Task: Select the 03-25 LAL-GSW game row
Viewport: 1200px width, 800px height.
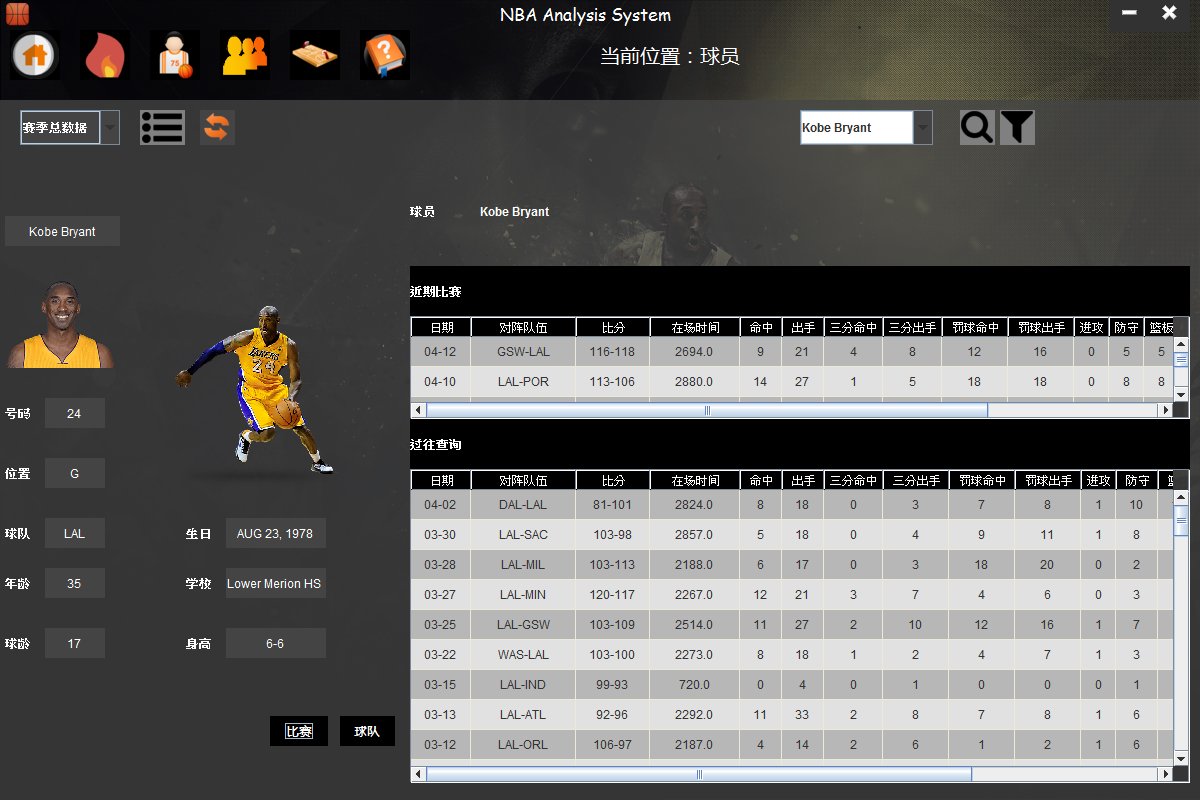Action: pos(791,625)
